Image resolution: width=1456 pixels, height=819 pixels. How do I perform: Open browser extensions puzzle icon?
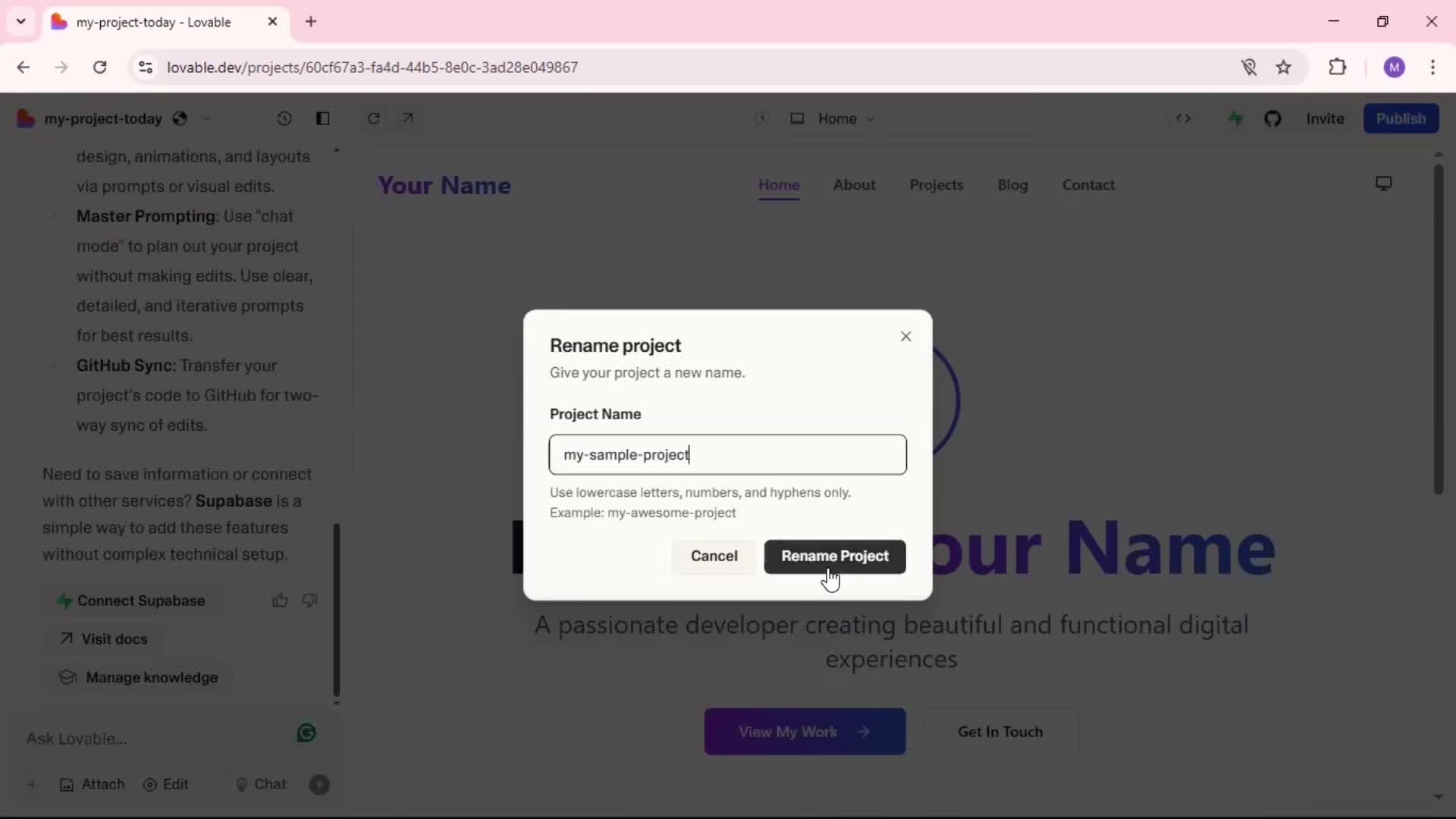pyautogui.click(x=1338, y=67)
